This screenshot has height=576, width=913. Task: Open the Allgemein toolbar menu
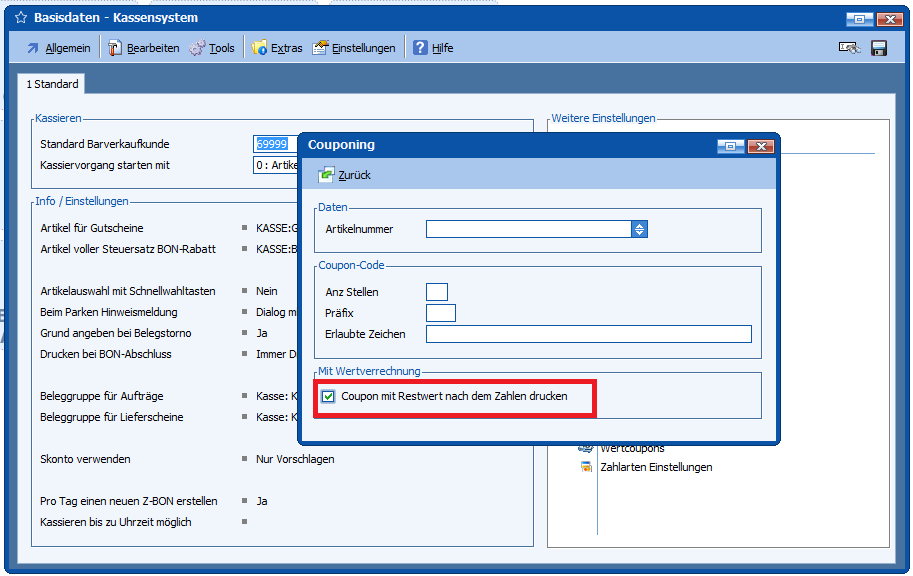[58, 48]
